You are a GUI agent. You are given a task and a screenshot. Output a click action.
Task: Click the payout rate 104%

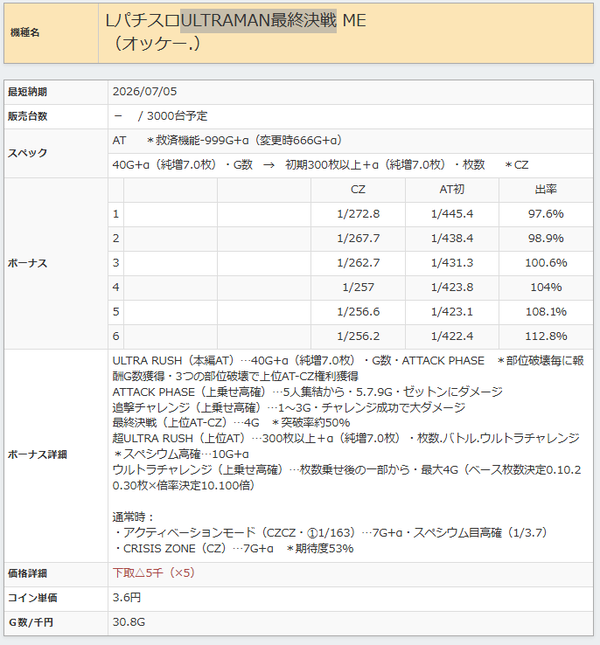coord(546,287)
